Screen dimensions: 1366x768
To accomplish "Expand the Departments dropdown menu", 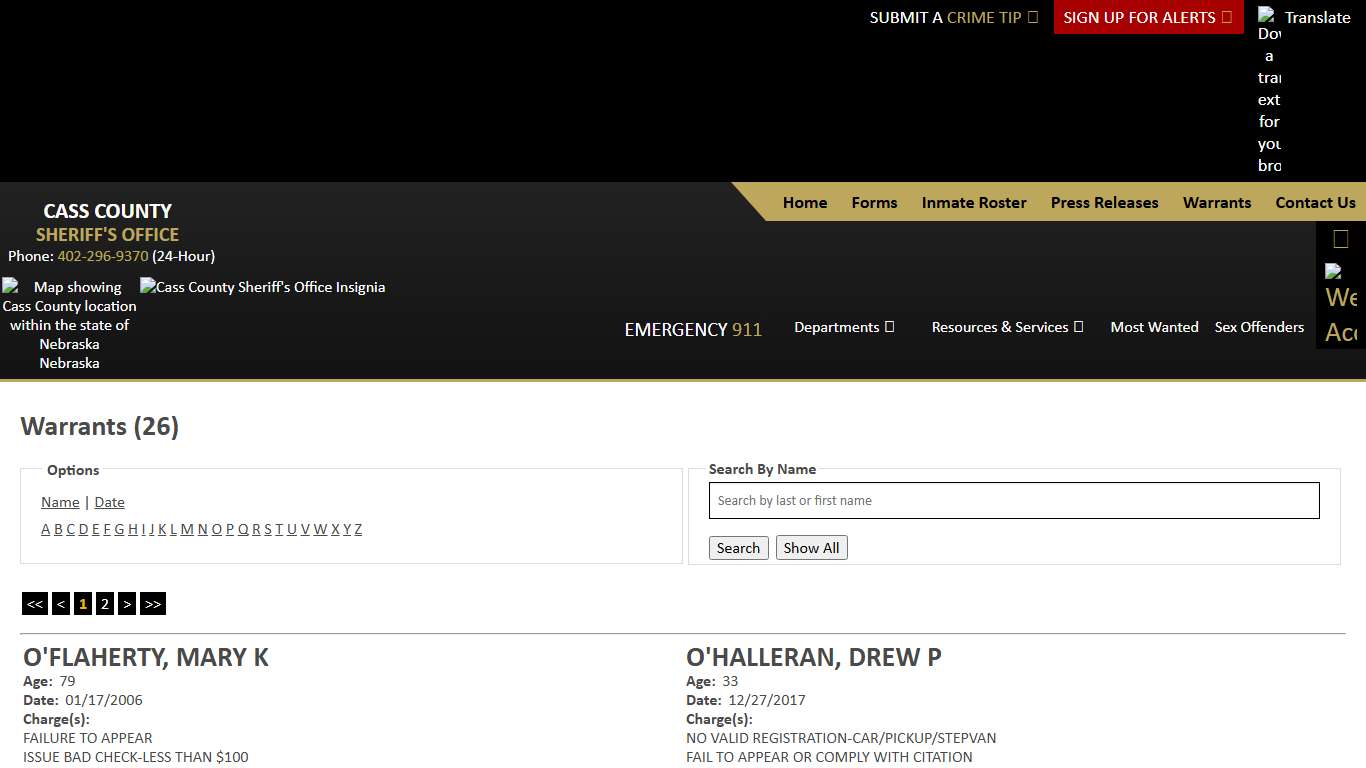I will 844,327.
